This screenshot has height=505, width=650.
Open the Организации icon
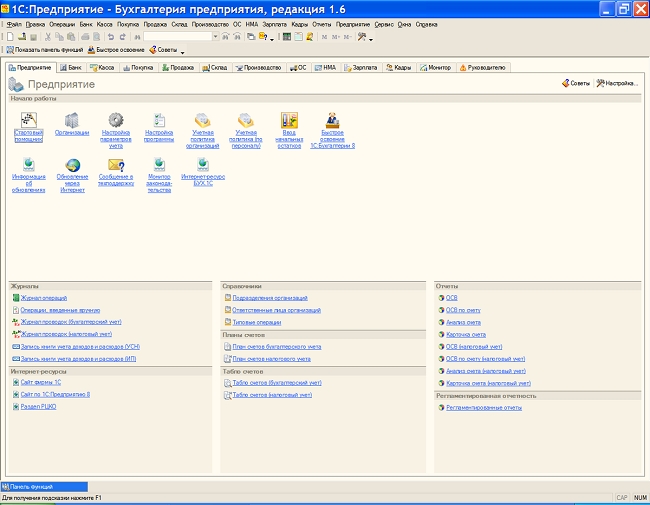[x=71, y=120]
